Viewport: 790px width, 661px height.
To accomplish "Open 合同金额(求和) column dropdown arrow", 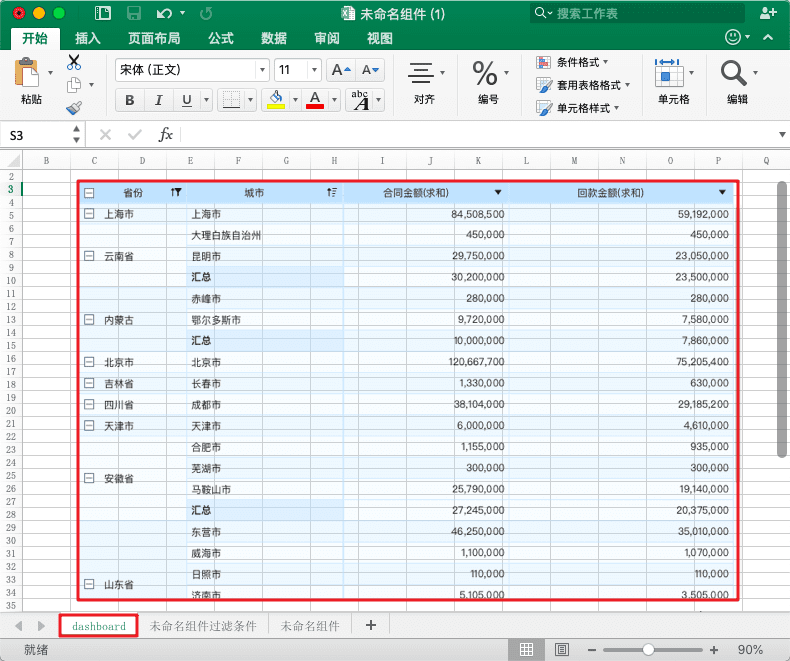I will pyautogui.click(x=498, y=192).
